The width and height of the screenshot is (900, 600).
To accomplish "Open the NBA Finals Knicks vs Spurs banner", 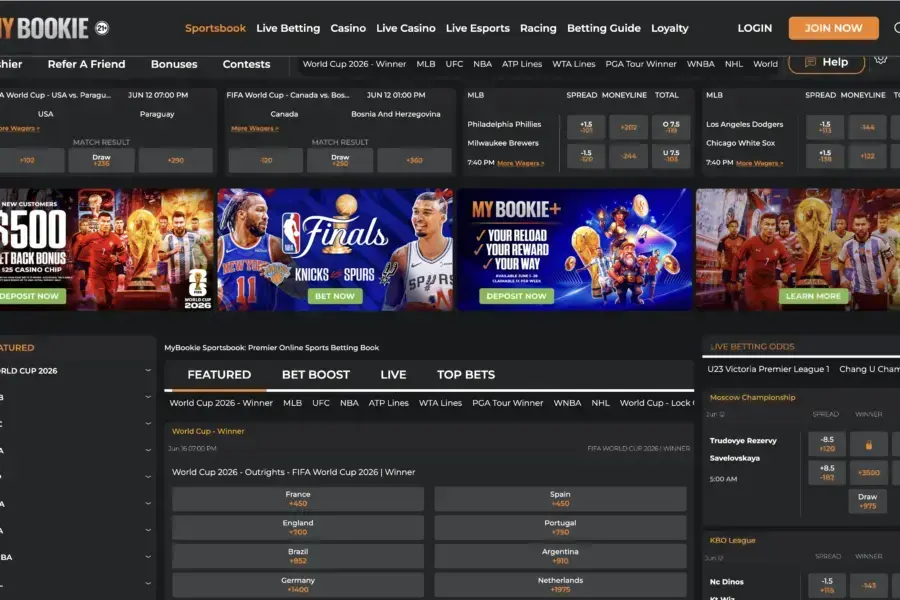I will coord(335,249).
